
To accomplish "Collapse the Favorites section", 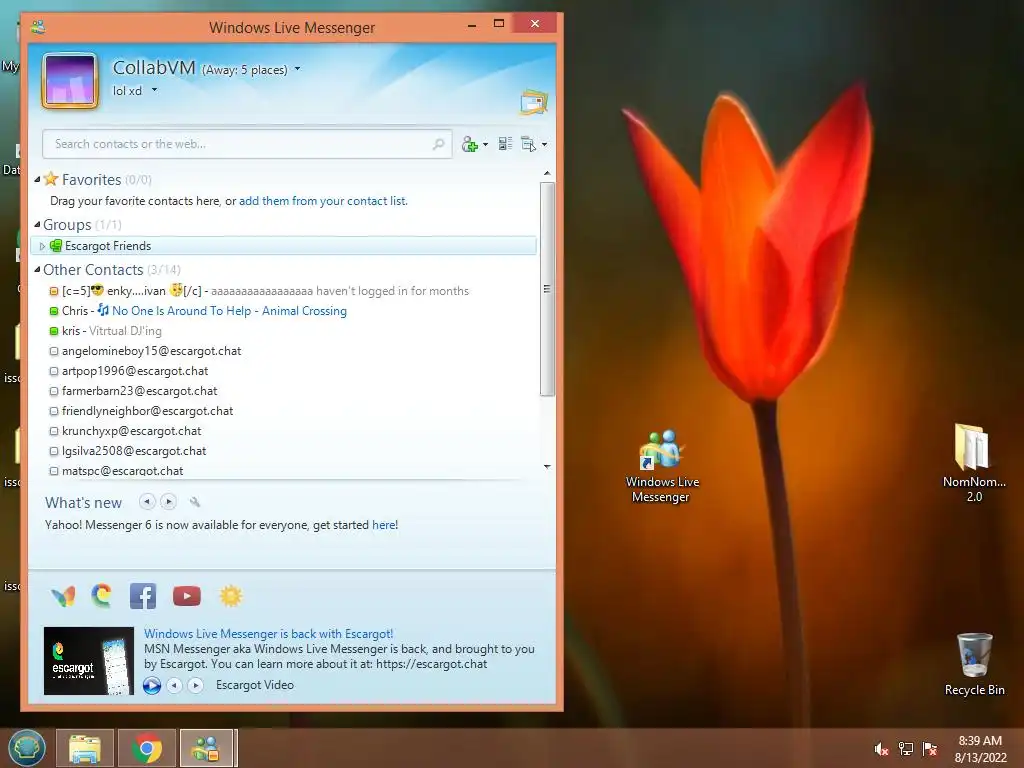I will tap(38, 180).
